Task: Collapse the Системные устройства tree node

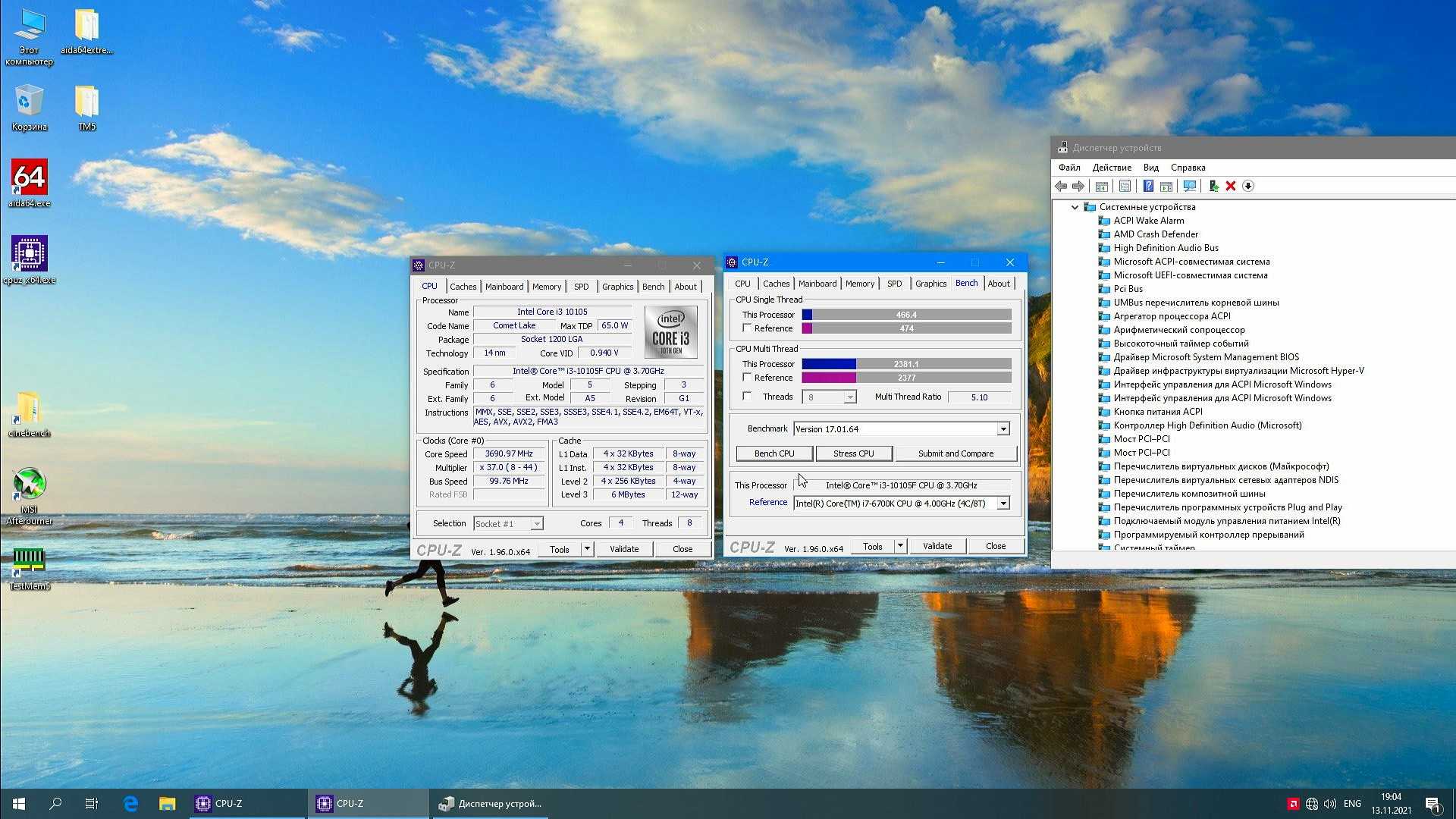Action: pyautogui.click(x=1075, y=207)
